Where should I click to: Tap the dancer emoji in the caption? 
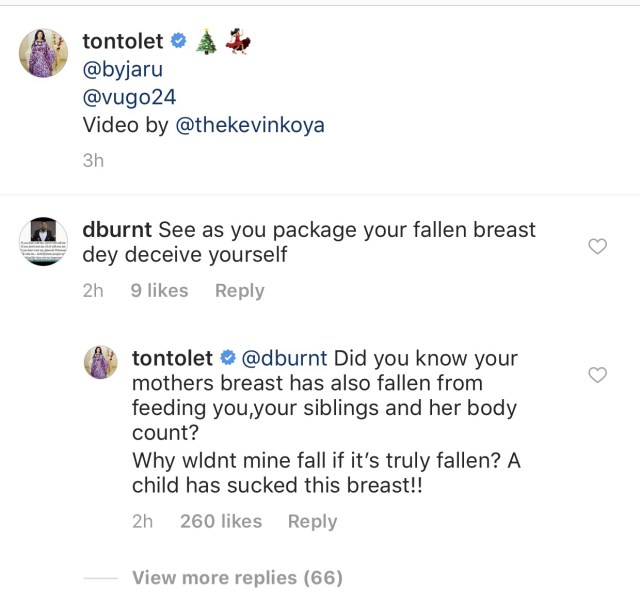coord(238,42)
